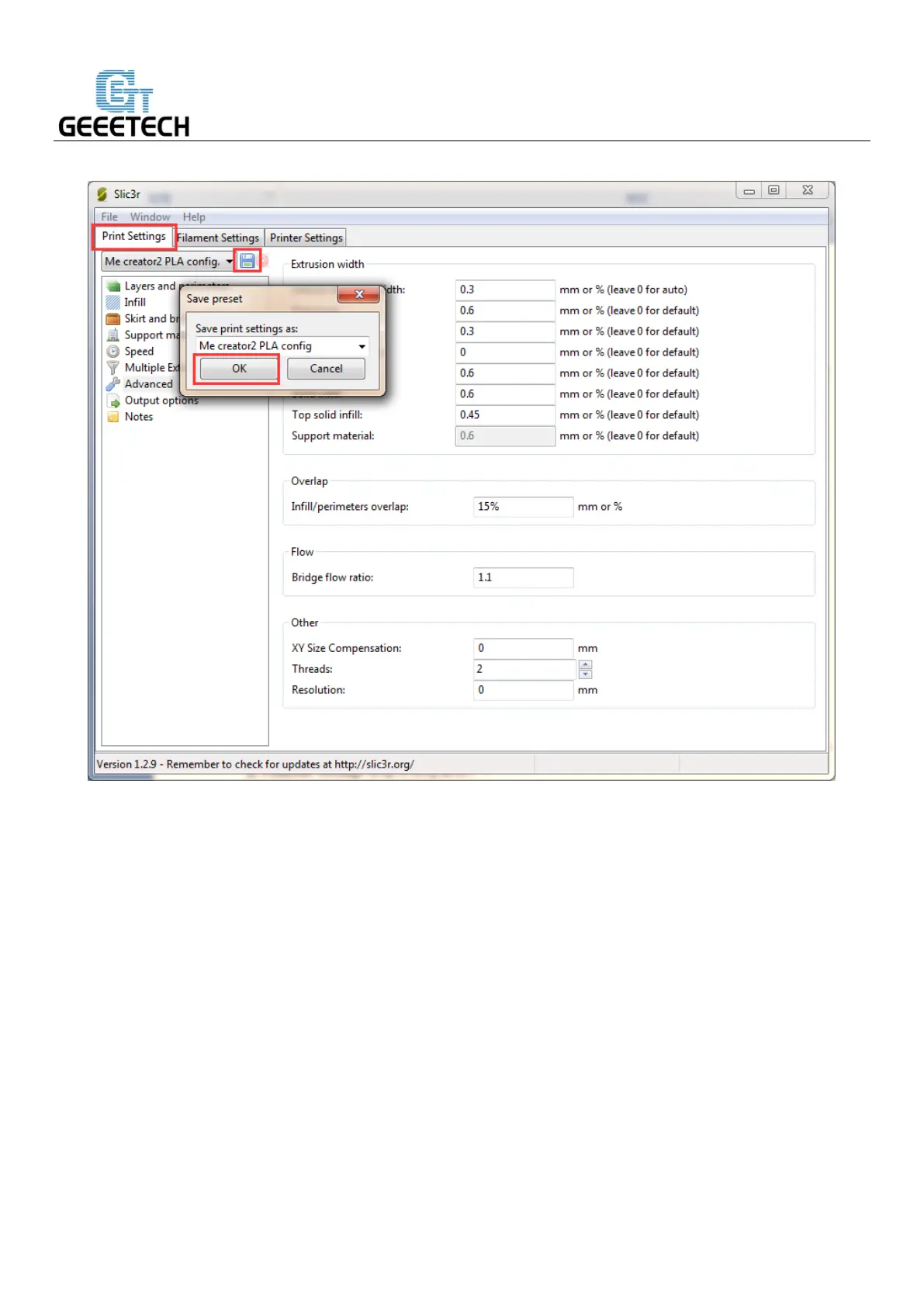Screen dimensions: 924x1307
Task: Click the Resolution input field
Action: 523,690
